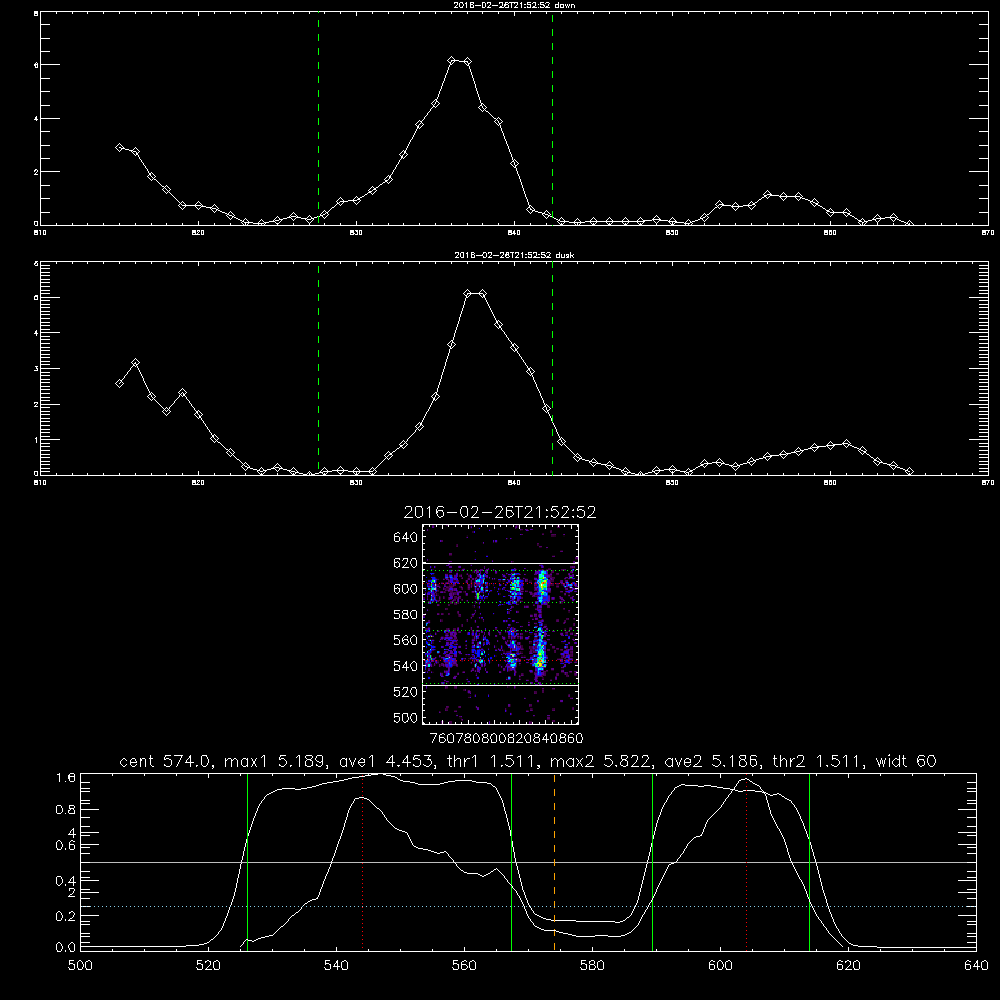1000x1000 pixels.
Task: Click the 820 label on the dawn plot x-axis
Action: coord(198,233)
